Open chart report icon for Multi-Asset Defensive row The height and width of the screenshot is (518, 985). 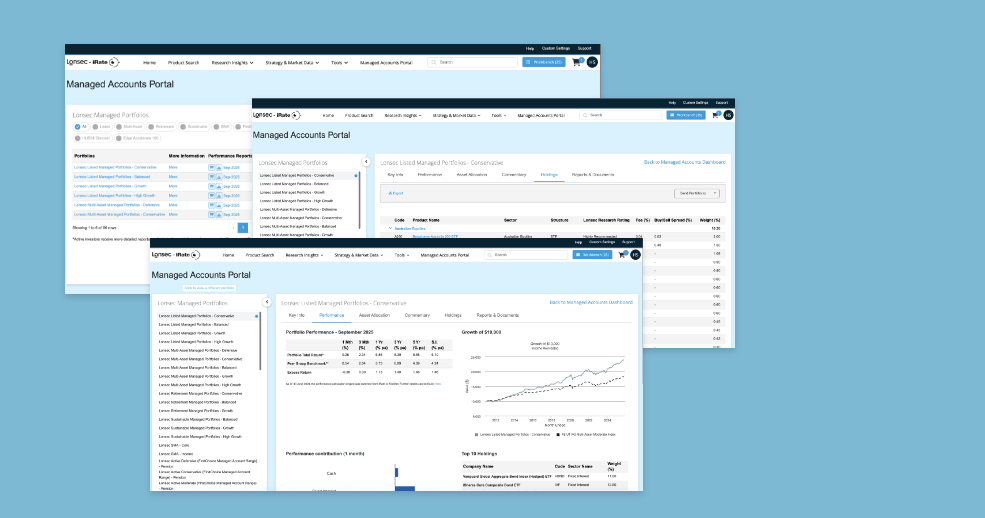click(219, 205)
